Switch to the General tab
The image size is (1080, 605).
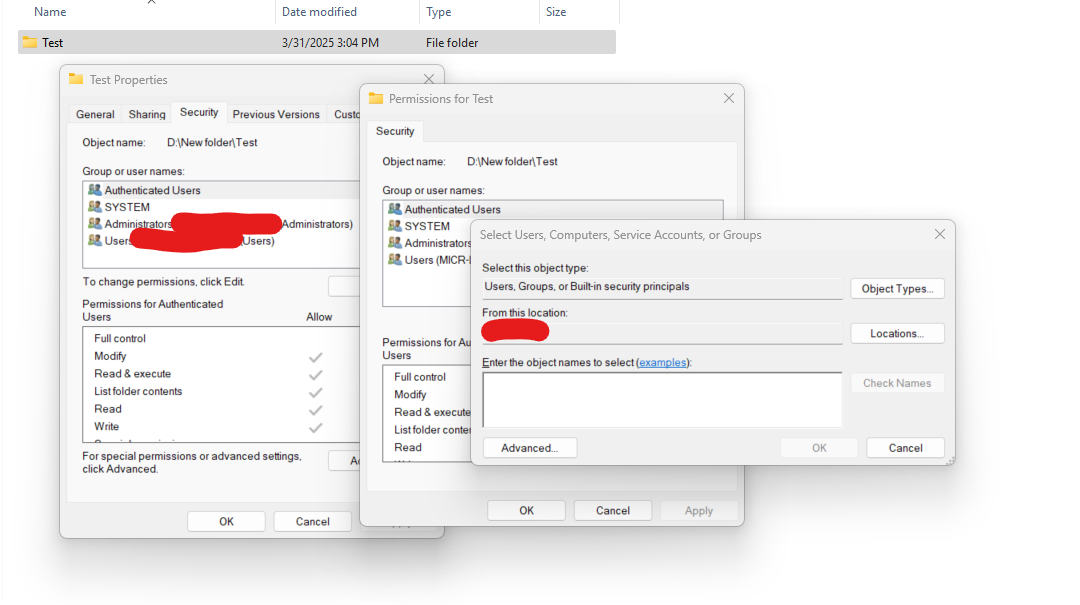[95, 114]
